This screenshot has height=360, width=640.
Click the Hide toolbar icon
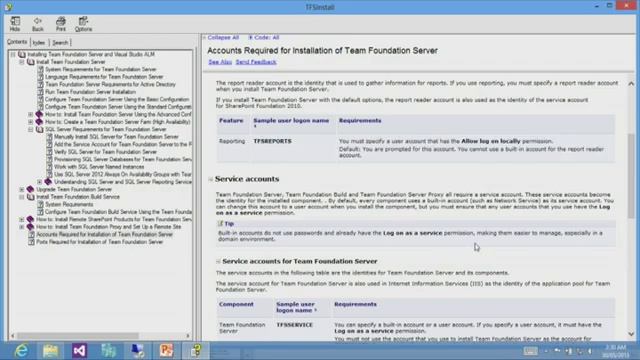coord(15,24)
